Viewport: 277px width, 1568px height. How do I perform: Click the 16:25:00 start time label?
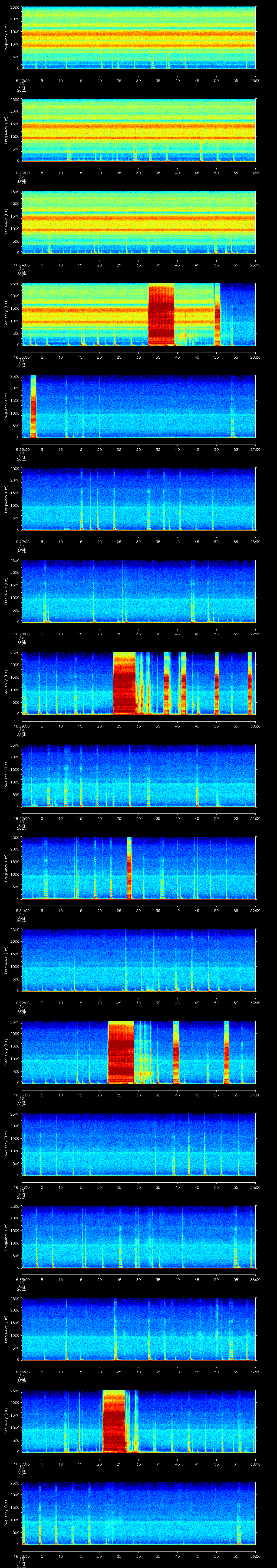pos(21,357)
